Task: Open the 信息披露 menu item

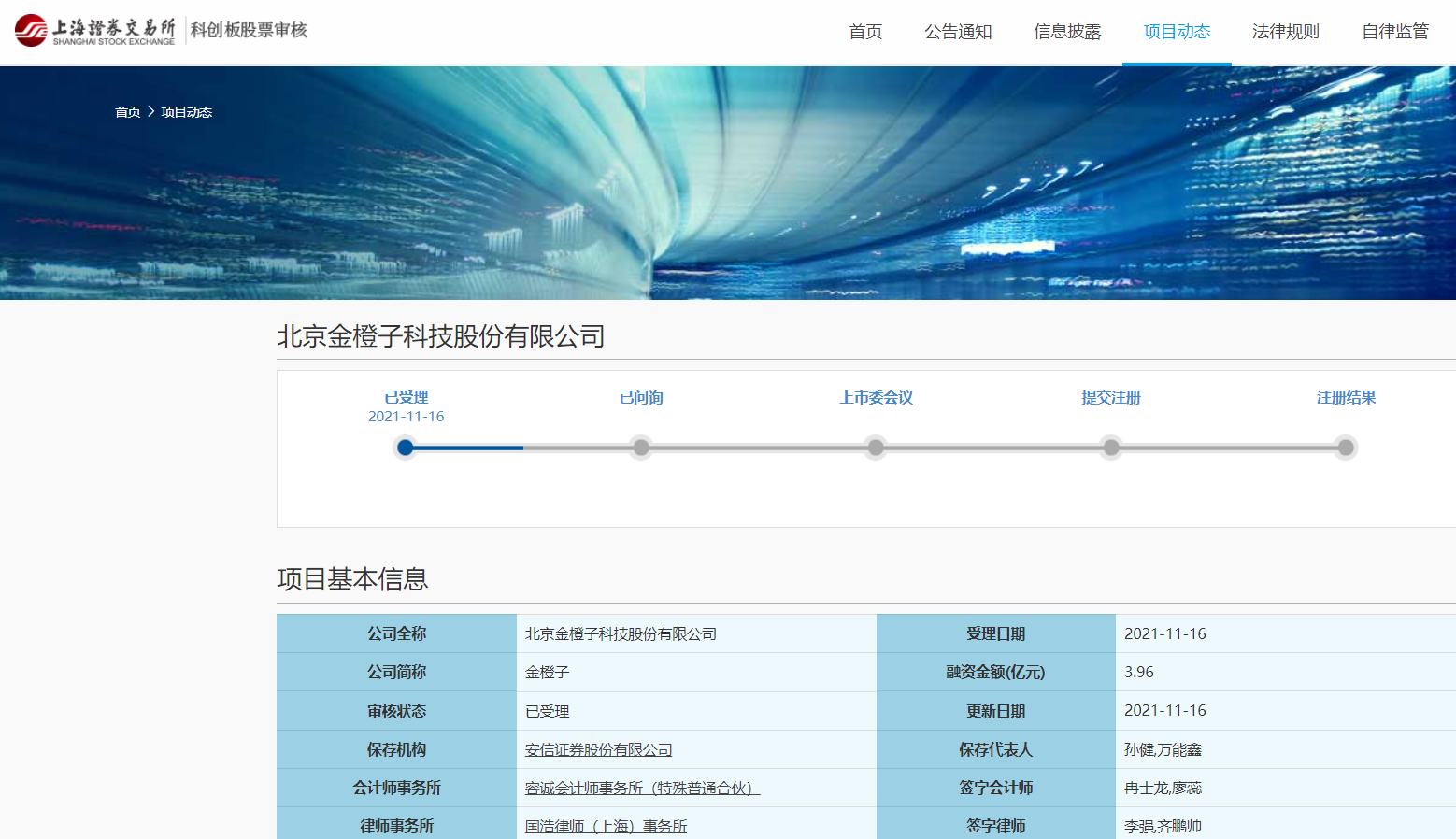Action: click(x=1067, y=32)
